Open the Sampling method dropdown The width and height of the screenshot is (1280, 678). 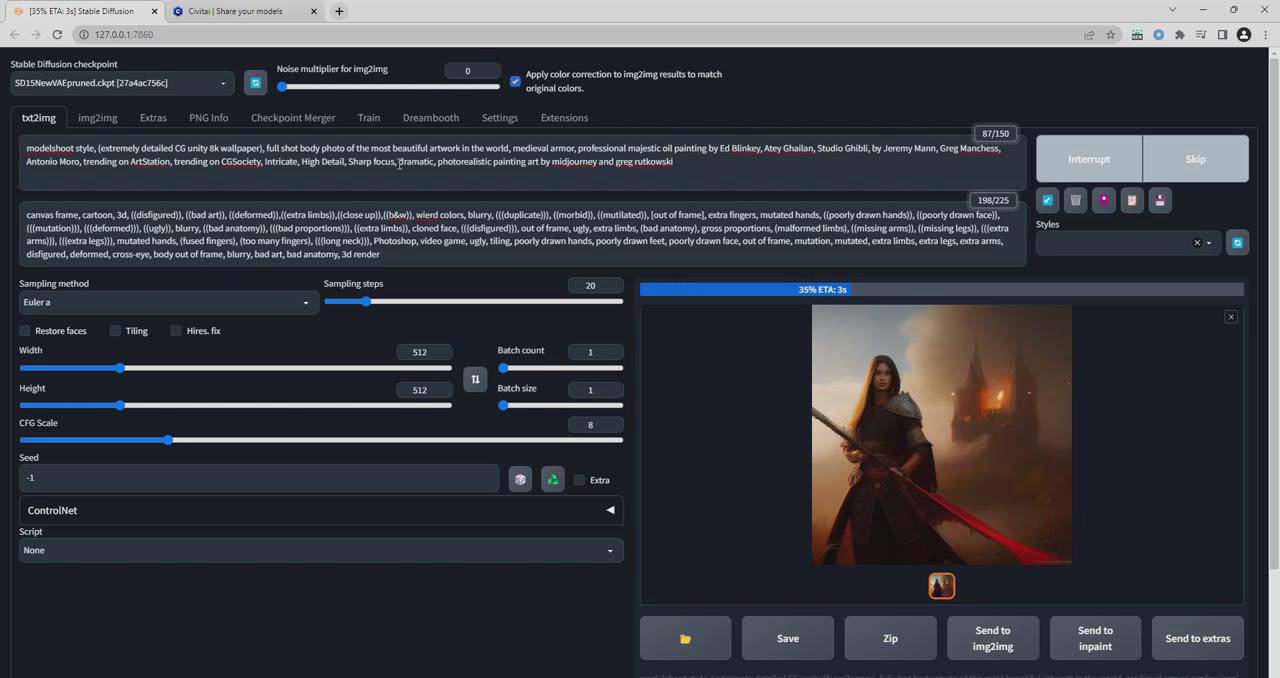(165, 302)
